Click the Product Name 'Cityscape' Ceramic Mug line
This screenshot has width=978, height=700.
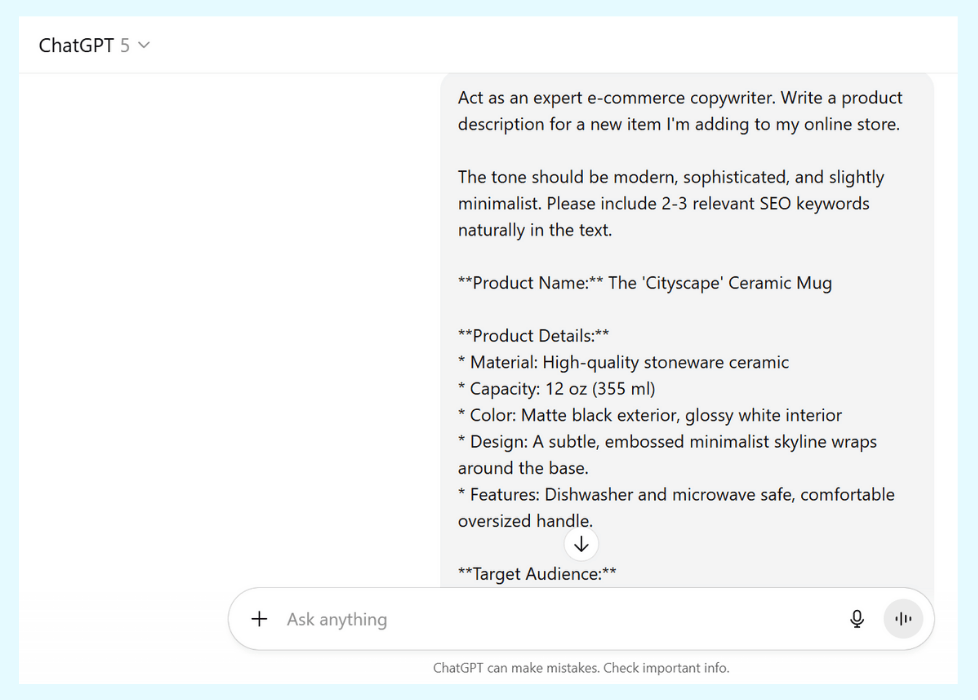pos(645,283)
